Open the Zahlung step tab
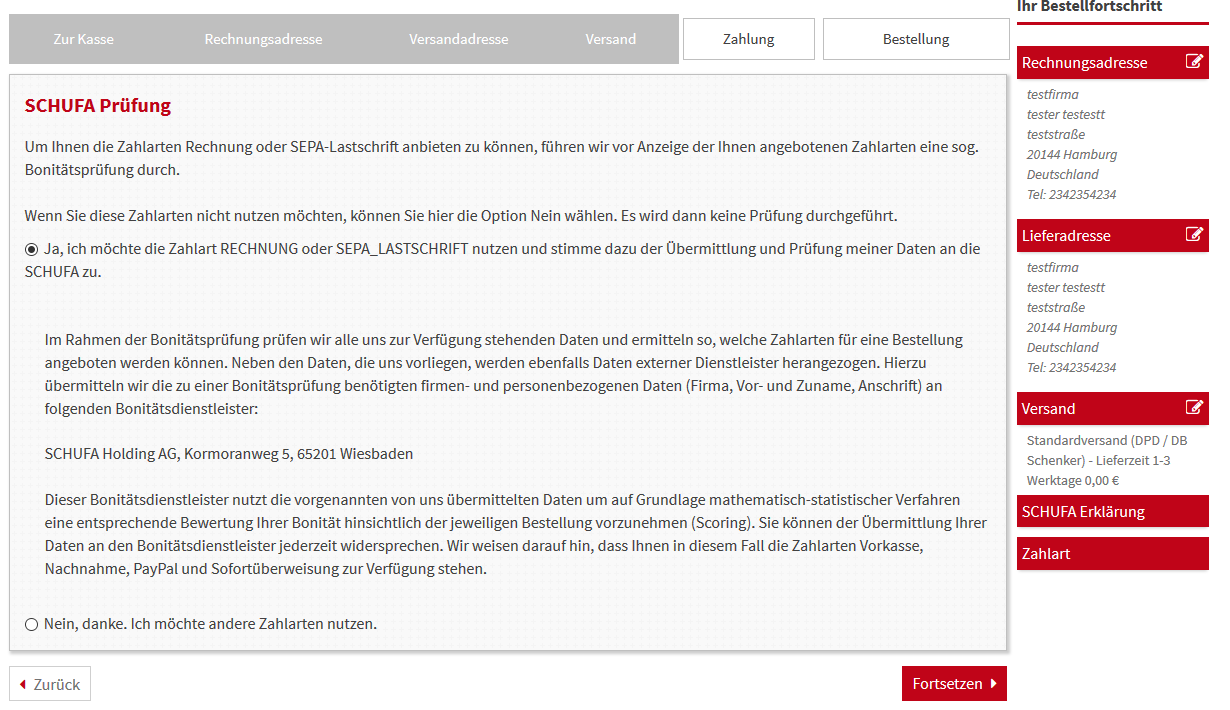1230x710 pixels. pyautogui.click(x=749, y=39)
